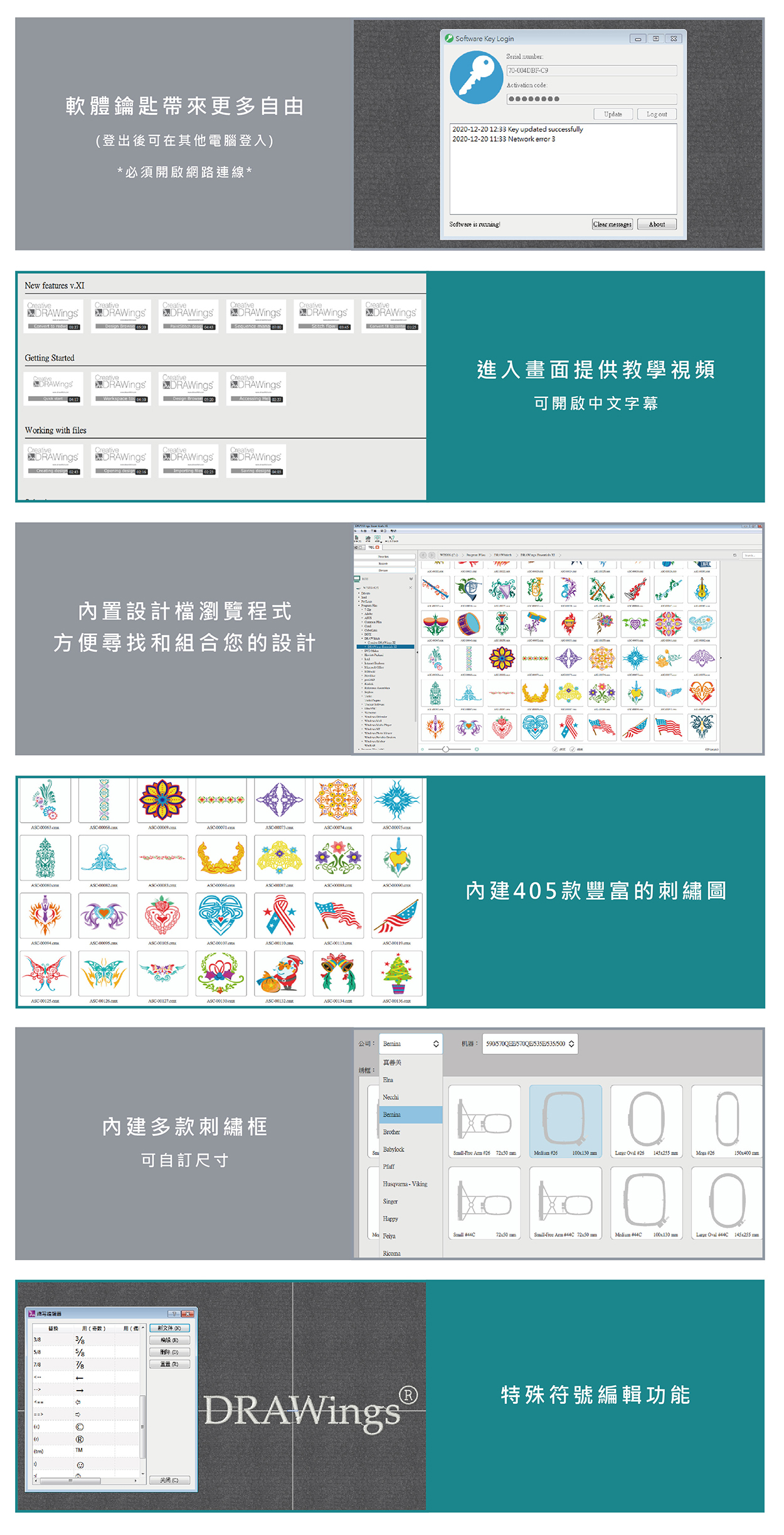
Task: Select 'DRAWings Essentials XI' folder in tree
Action: [385, 647]
